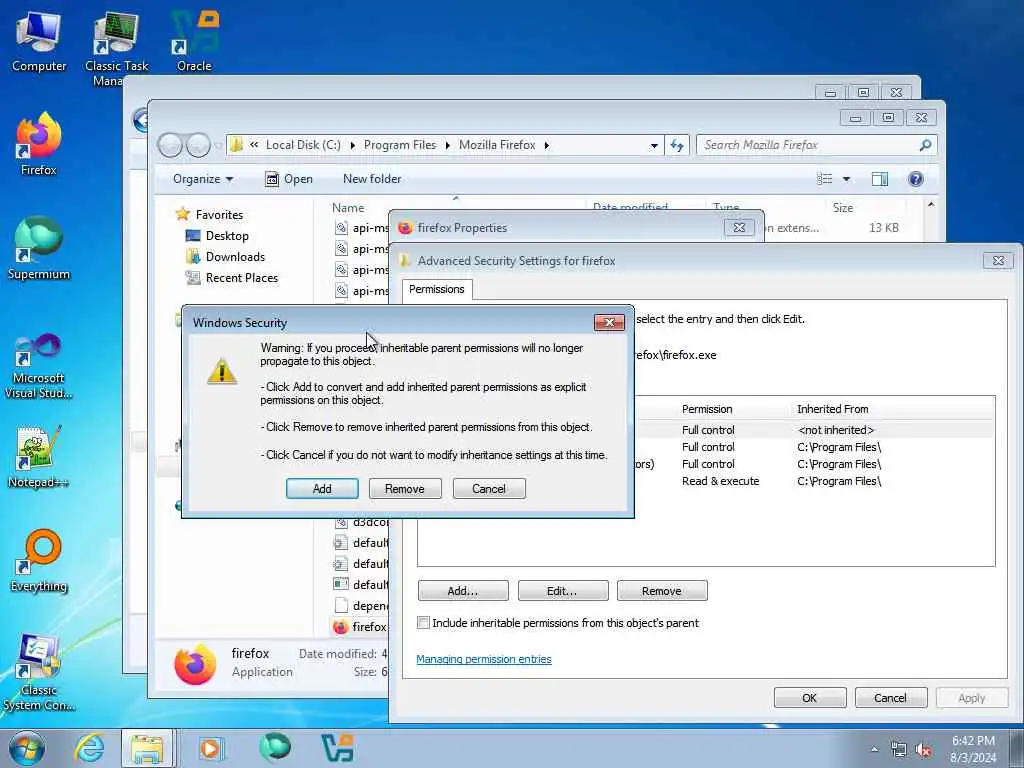Click the Inherited From column header

[x=833, y=409]
